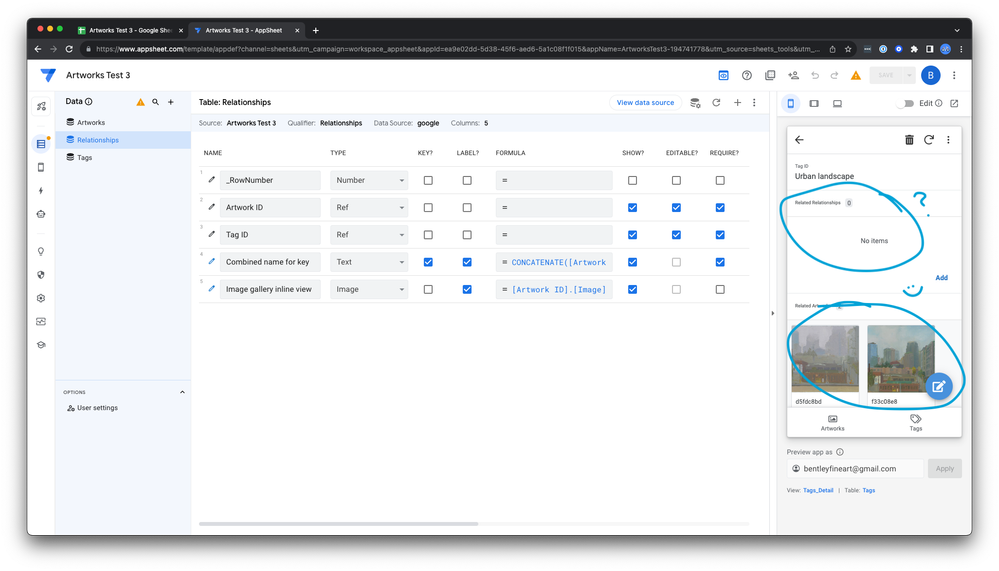Open type dropdown for _RowNumber
This screenshot has width=999, height=571.
click(369, 180)
